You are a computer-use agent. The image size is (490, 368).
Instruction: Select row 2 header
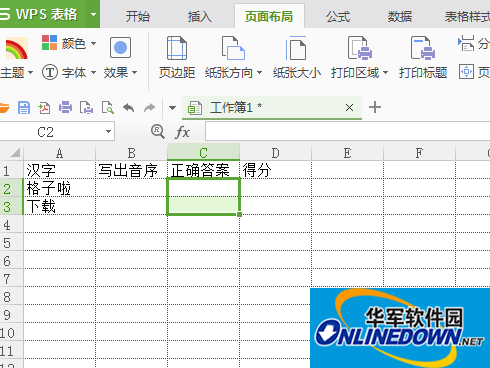11,189
